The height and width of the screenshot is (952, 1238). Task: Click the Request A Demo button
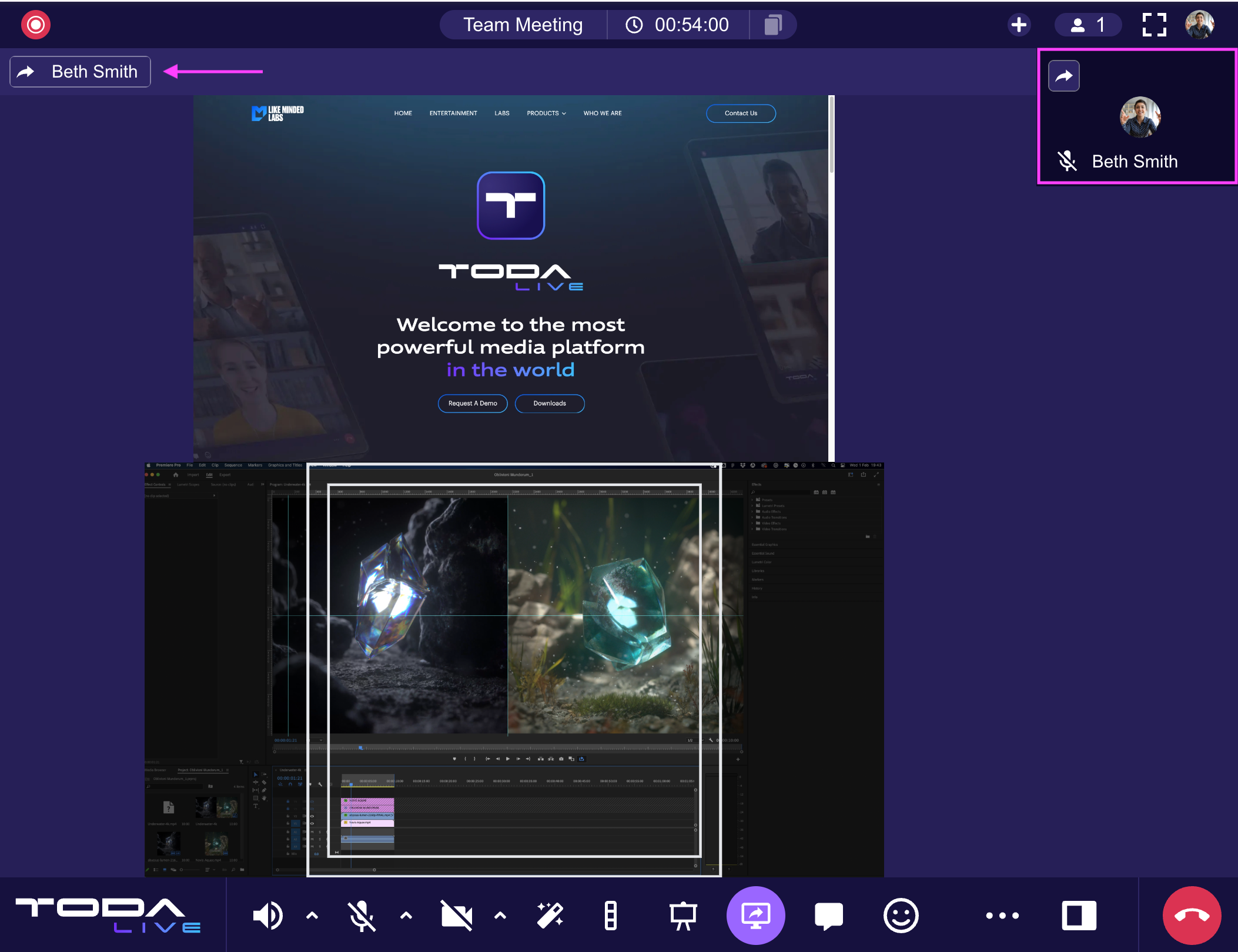pyautogui.click(x=472, y=404)
